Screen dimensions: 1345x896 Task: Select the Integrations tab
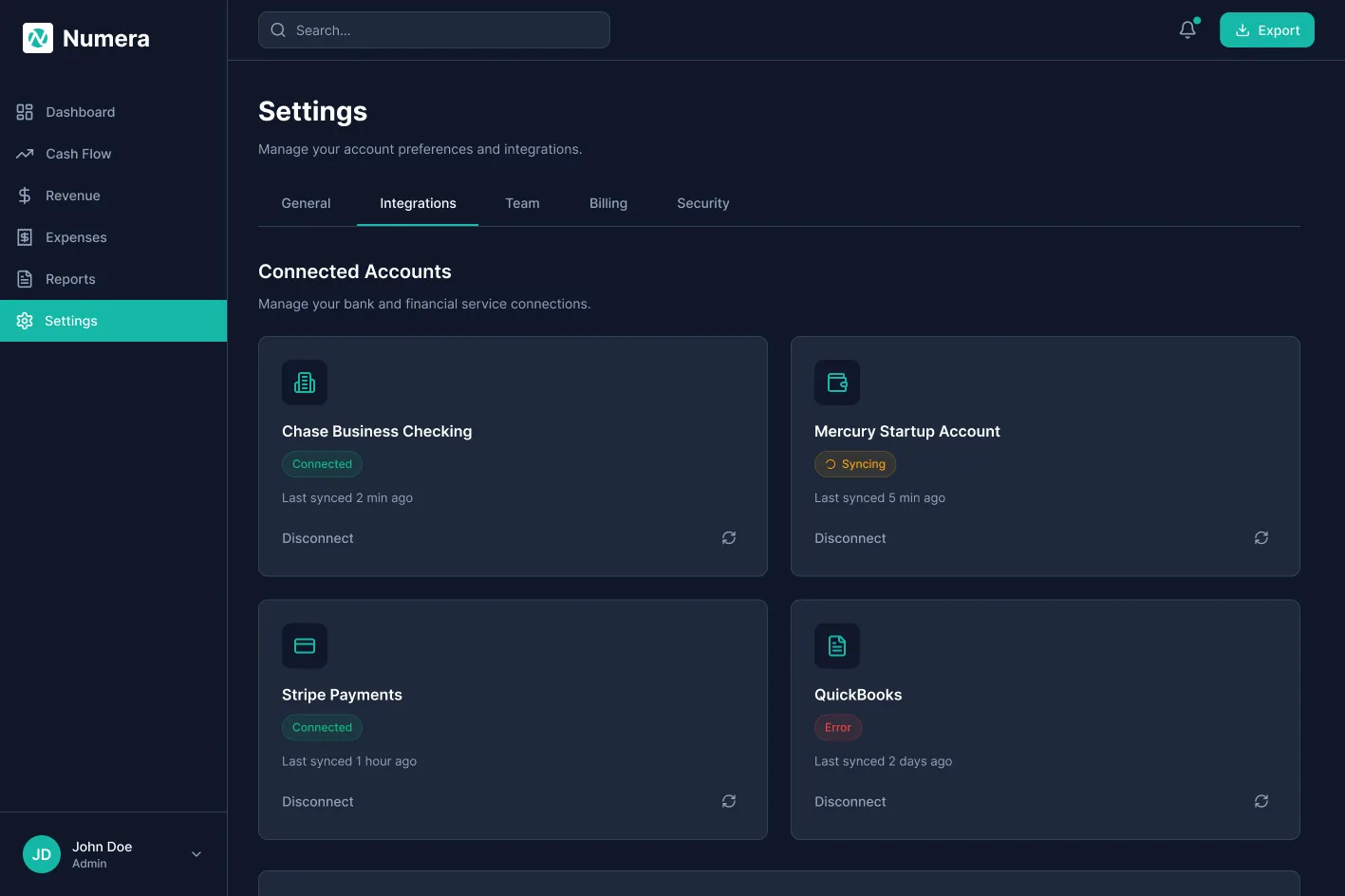point(418,203)
